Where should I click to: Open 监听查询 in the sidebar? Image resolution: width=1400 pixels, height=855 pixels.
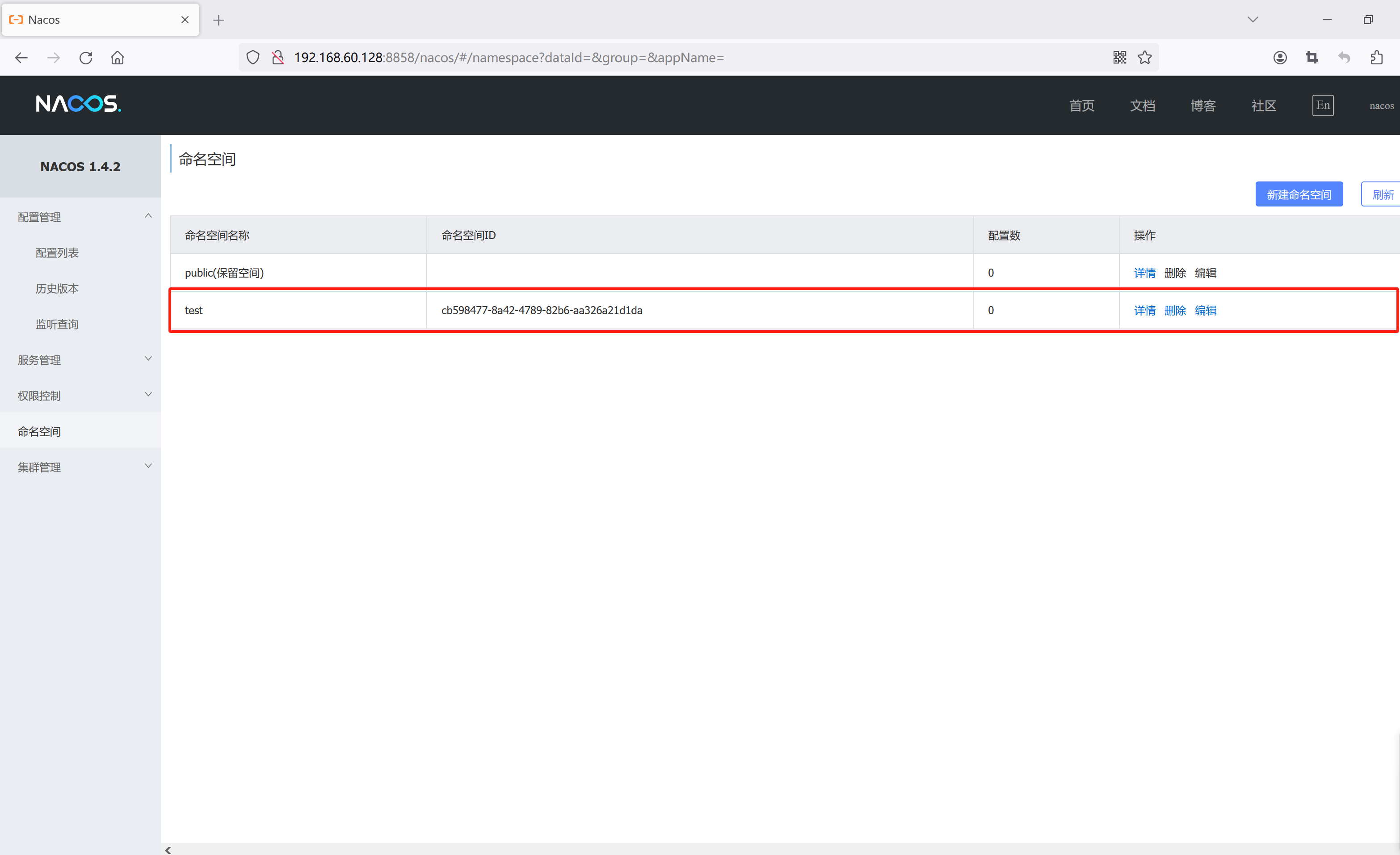(57, 324)
